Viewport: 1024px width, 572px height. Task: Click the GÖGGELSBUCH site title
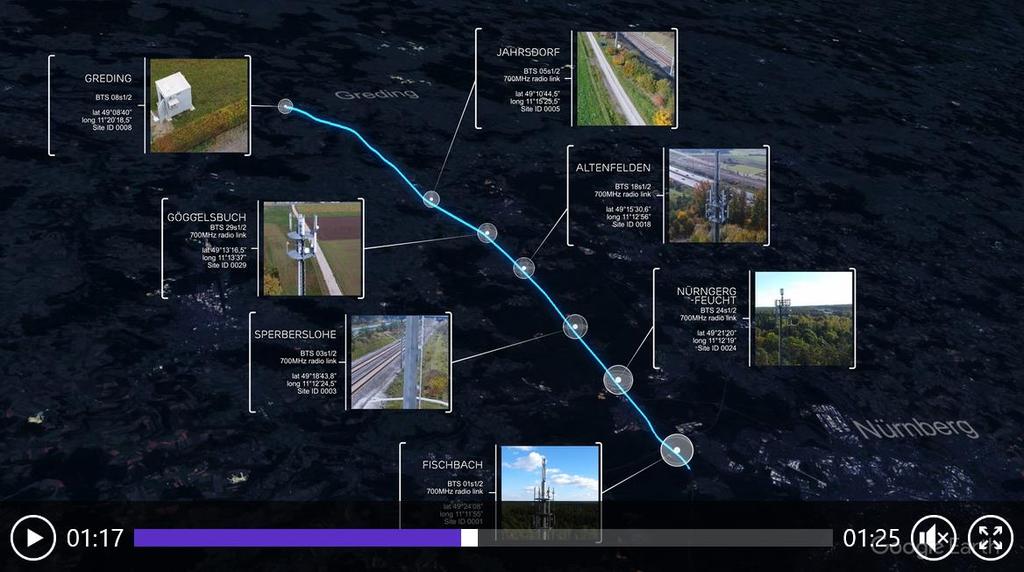[x=206, y=217]
